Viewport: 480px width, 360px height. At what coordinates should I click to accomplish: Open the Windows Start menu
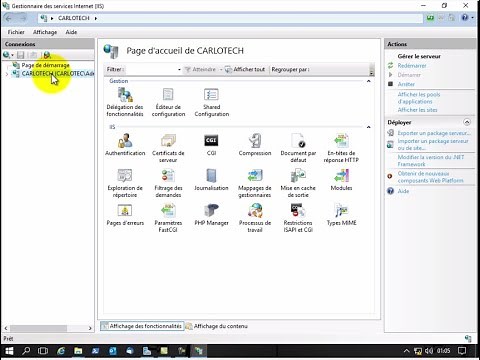click(x=9, y=351)
